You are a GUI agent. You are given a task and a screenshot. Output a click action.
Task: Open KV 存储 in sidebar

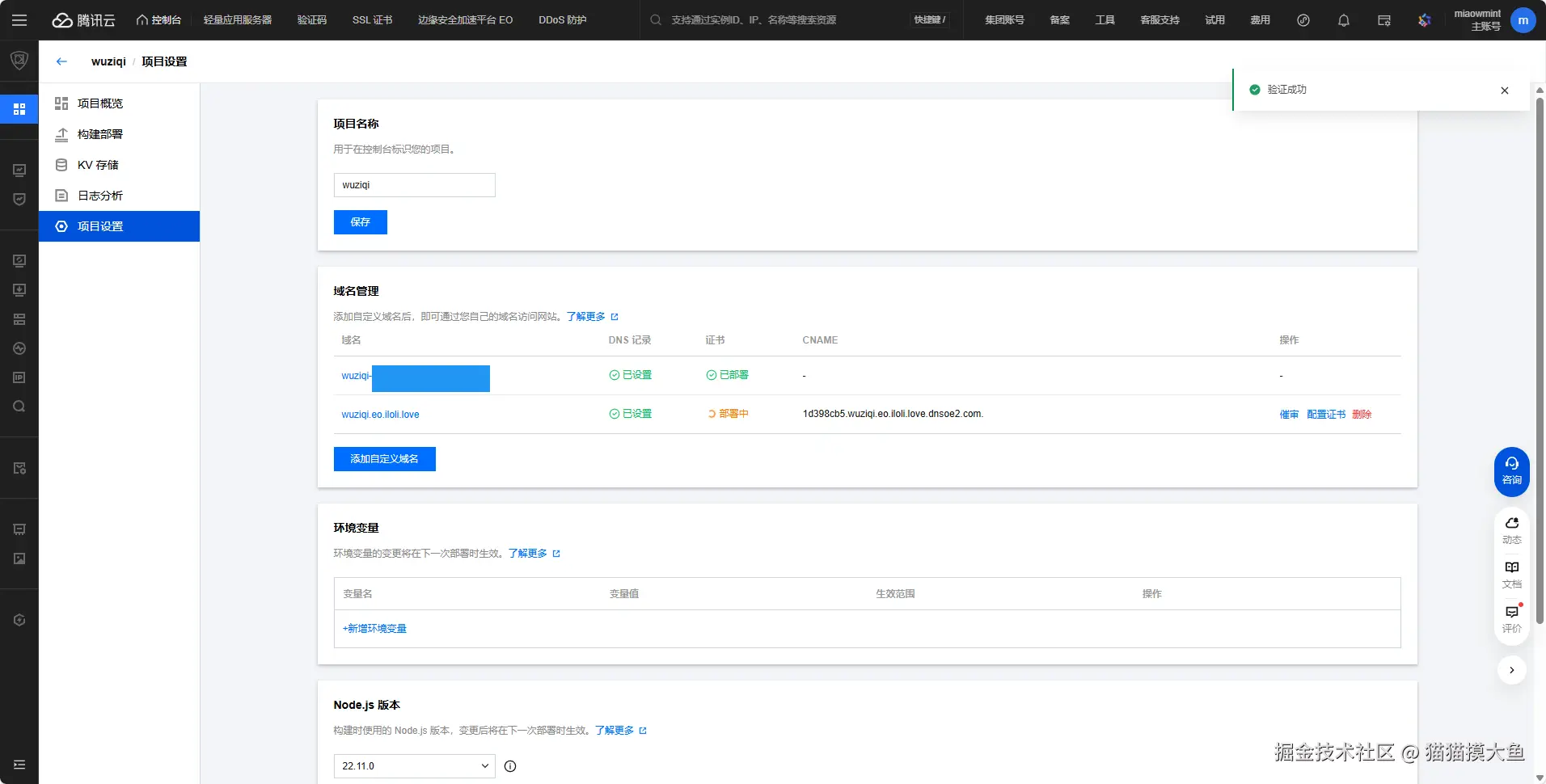[x=120, y=165]
